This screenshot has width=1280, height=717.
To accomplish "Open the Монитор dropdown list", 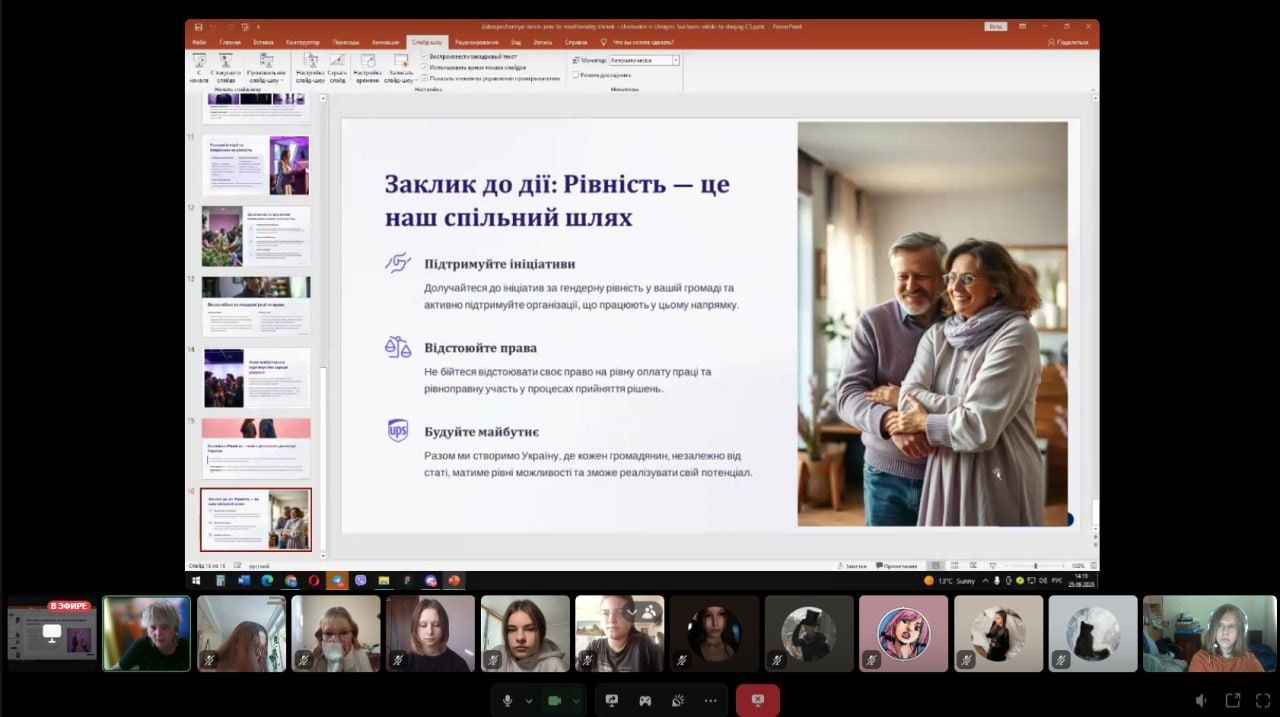I will click(676, 60).
